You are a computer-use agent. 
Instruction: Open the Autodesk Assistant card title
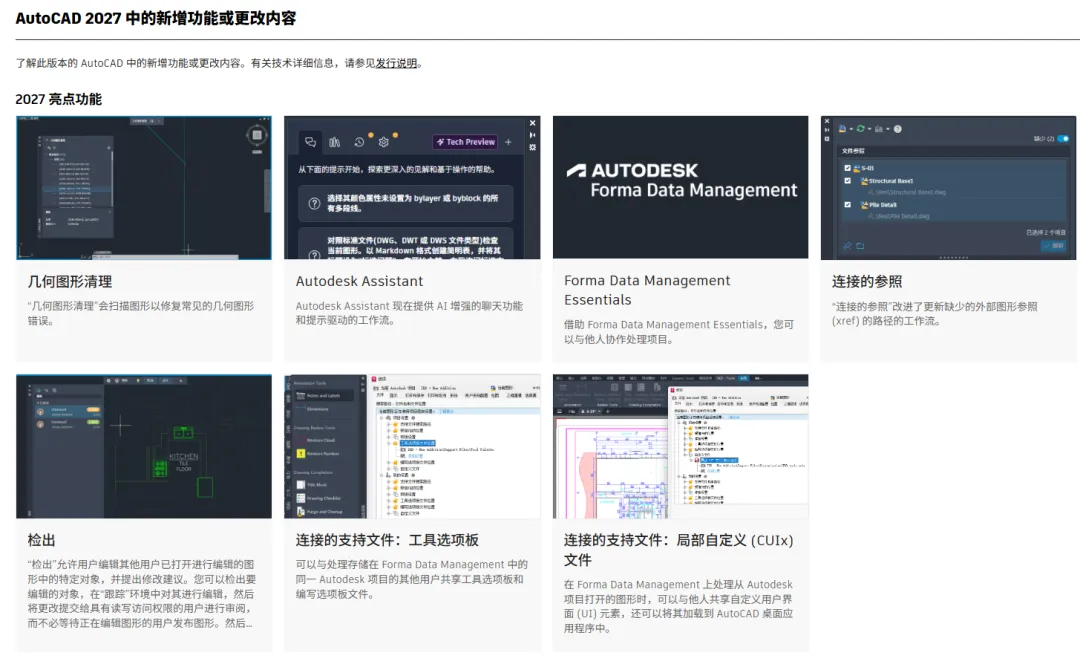360,282
